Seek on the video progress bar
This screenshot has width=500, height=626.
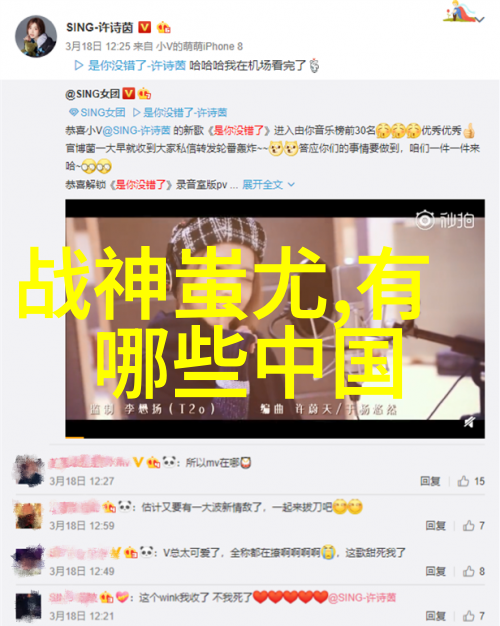click(275, 438)
